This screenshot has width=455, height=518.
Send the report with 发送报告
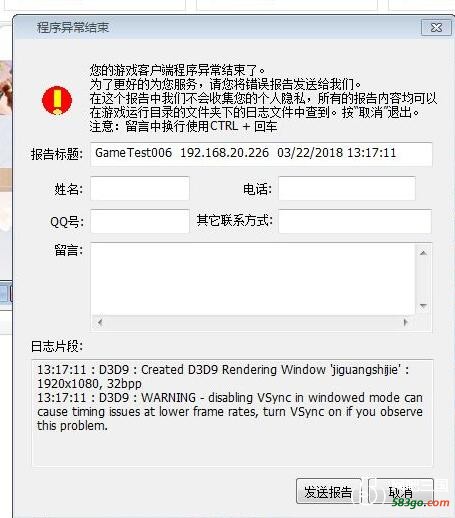[328, 491]
